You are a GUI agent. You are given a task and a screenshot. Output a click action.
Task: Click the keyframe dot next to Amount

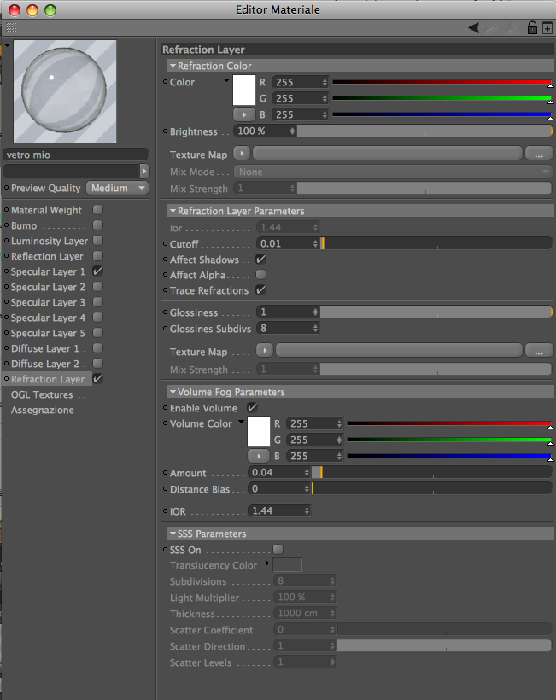pos(165,472)
